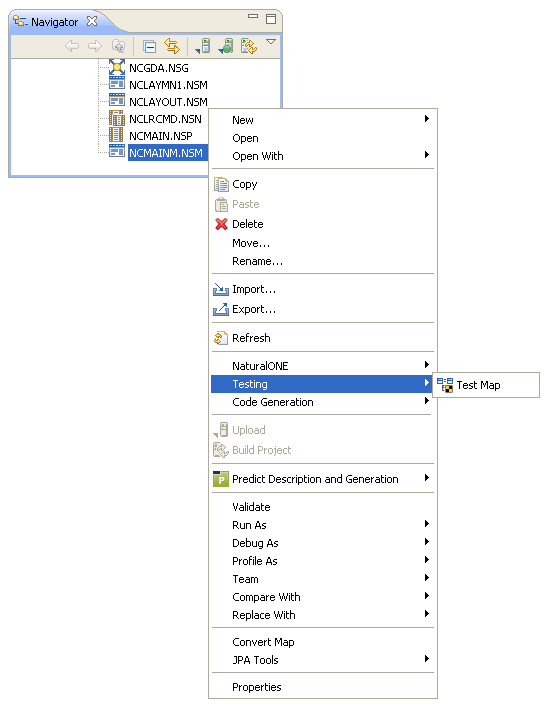This screenshot has height=710, width=548.
Task: Click the Build Project toolbar icon
Action: (x=249, y=46)
